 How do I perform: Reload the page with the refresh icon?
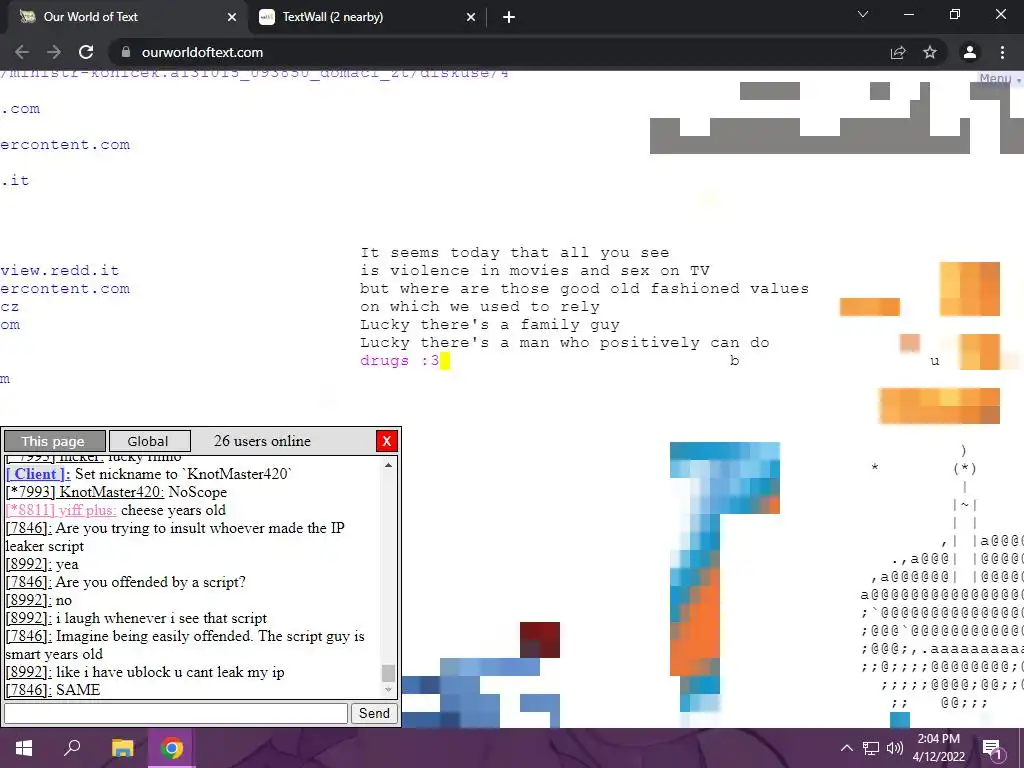86,52
